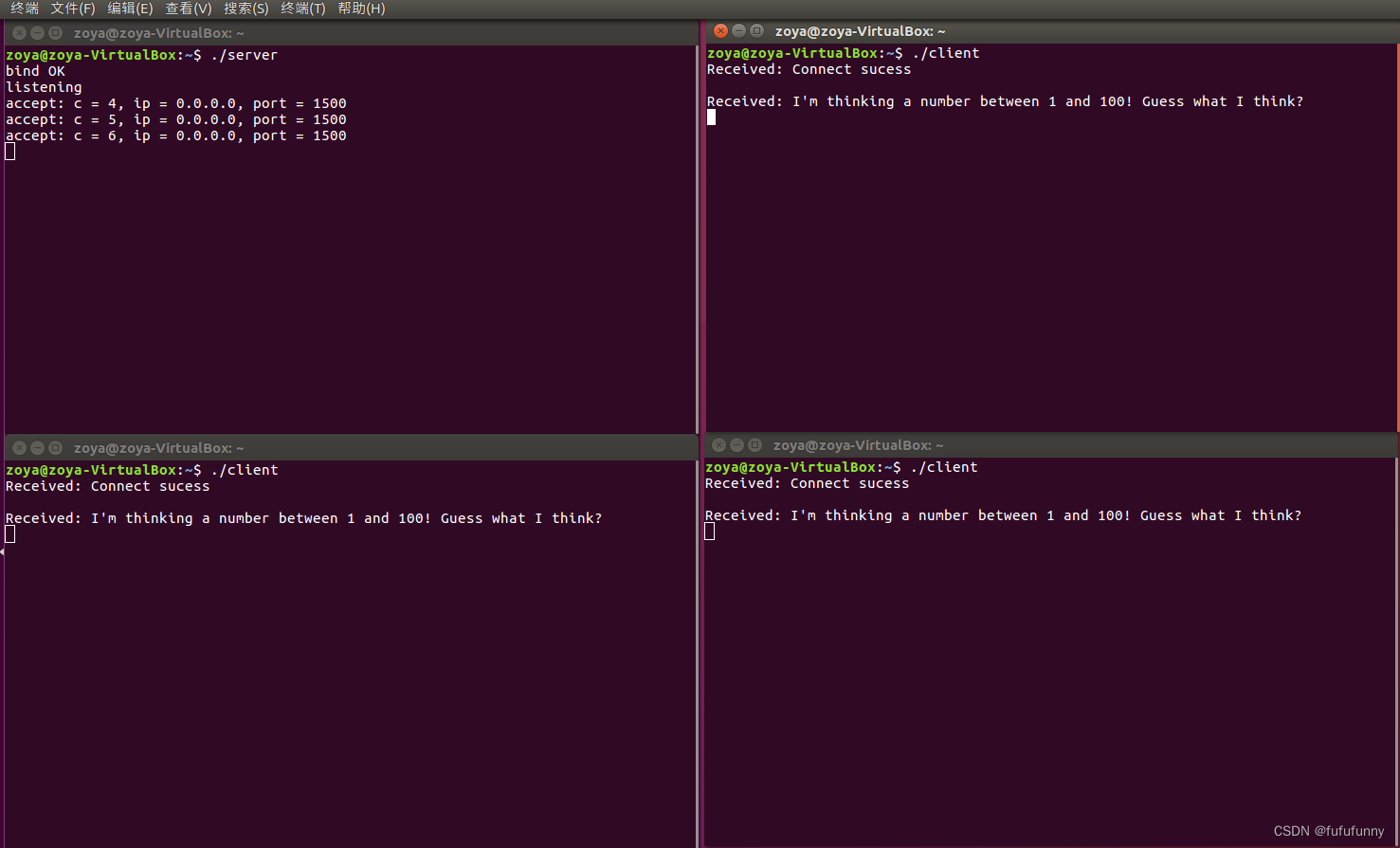
Task: Open the 查看(V) menu
Action: 189,9
